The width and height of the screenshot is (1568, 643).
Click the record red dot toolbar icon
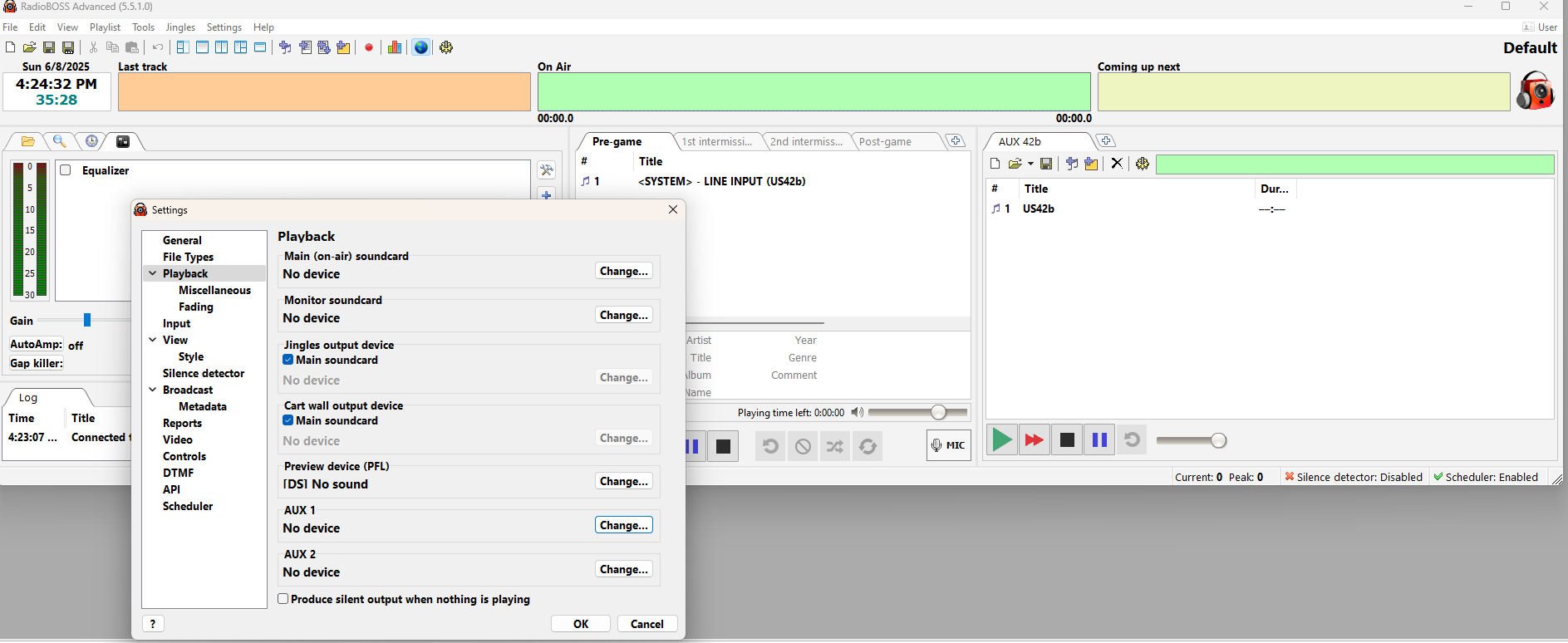[369, 47]
